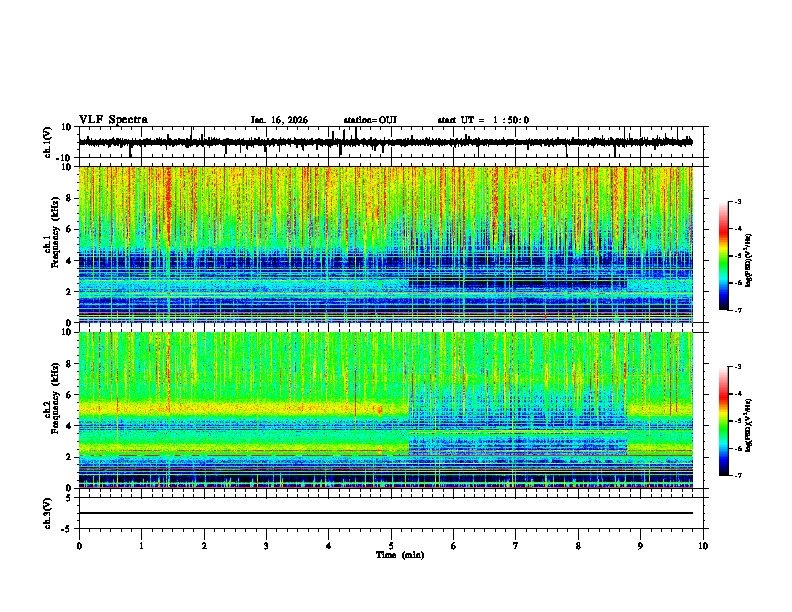
Task: Click the ch.1 color scale log(PSD) unit label
Action: point(749,260)
